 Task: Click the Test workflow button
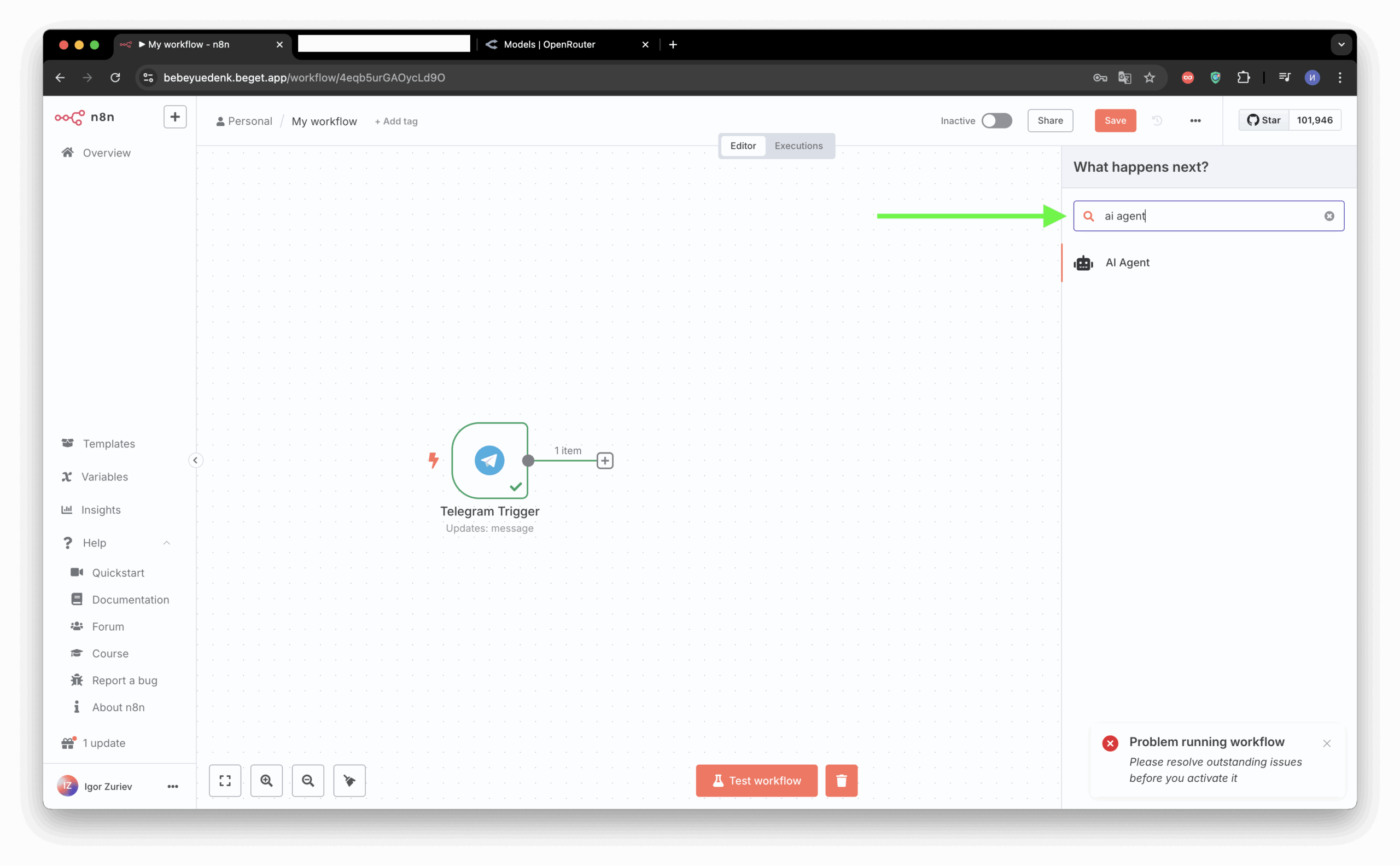coord(756,781)
